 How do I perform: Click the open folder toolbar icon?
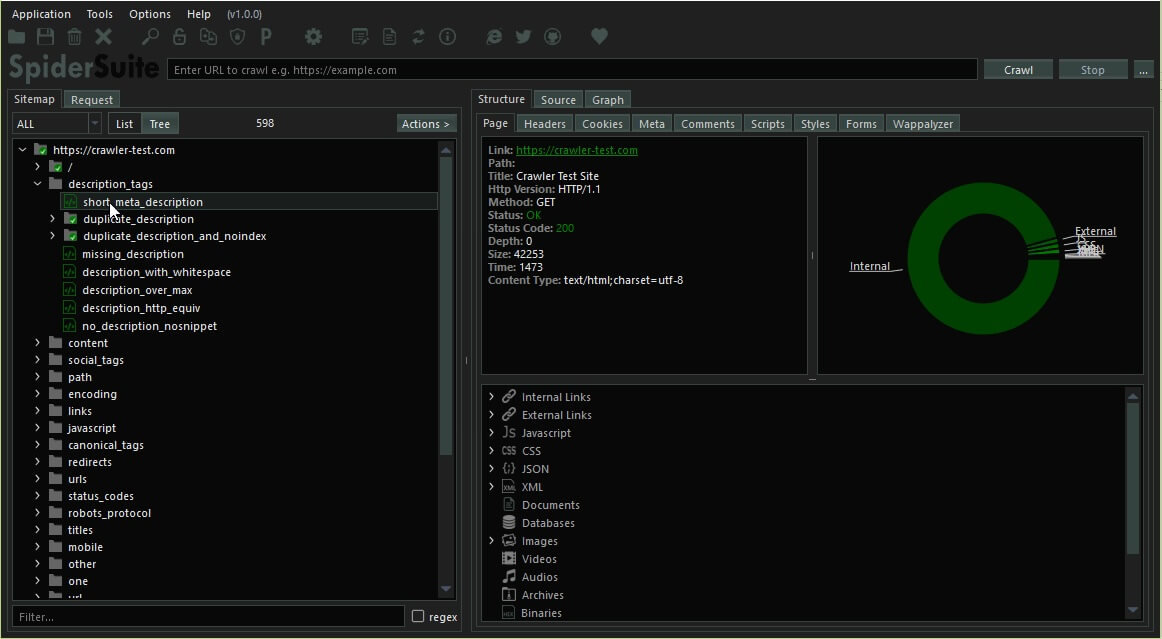pos(16,36)
